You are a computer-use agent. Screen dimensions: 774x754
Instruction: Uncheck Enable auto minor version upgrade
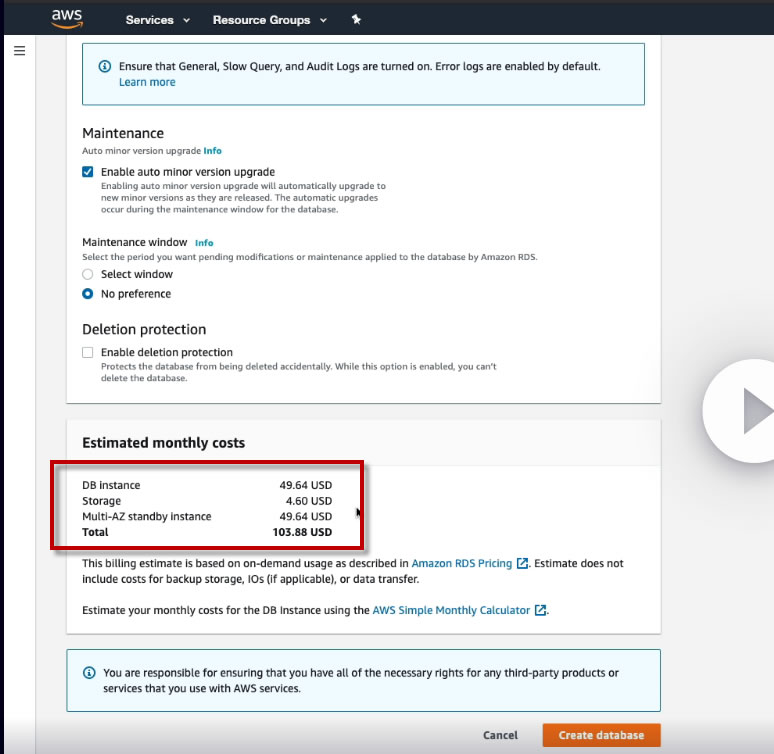87,172
